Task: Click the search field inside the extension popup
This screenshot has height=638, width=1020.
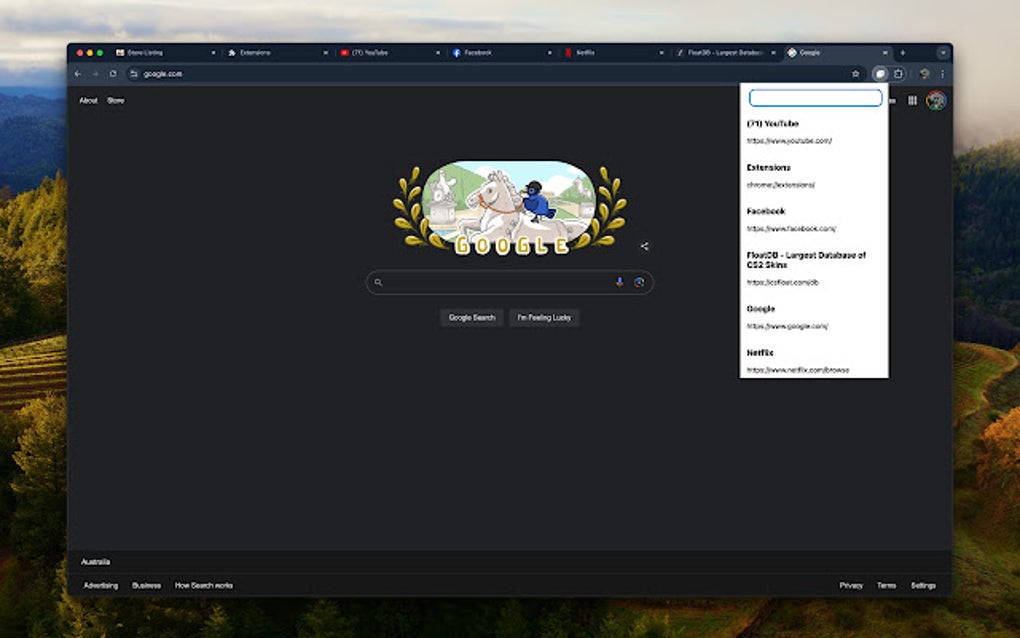Action: (814, 98)
